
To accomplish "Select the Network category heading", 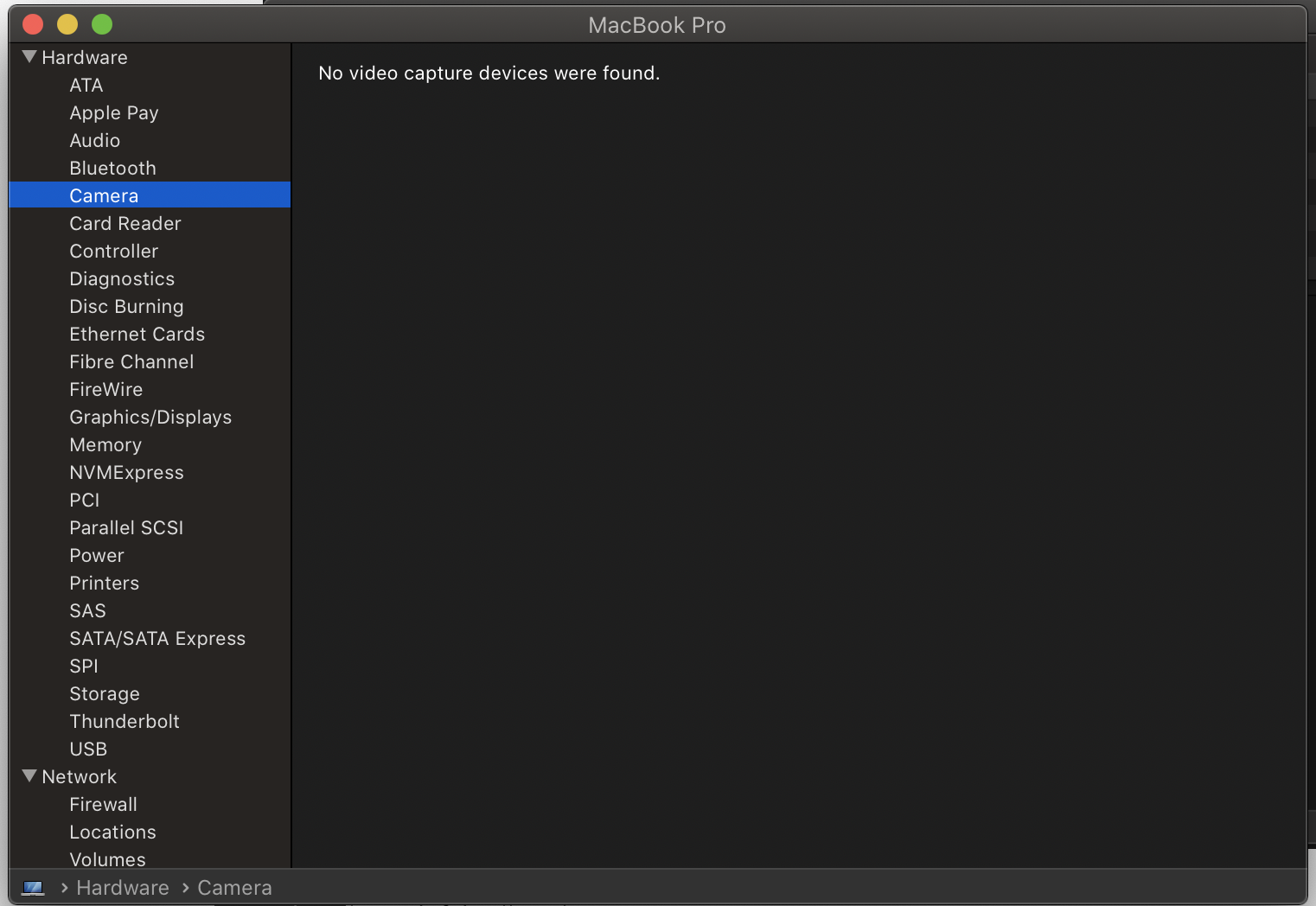I will [80, 776].
